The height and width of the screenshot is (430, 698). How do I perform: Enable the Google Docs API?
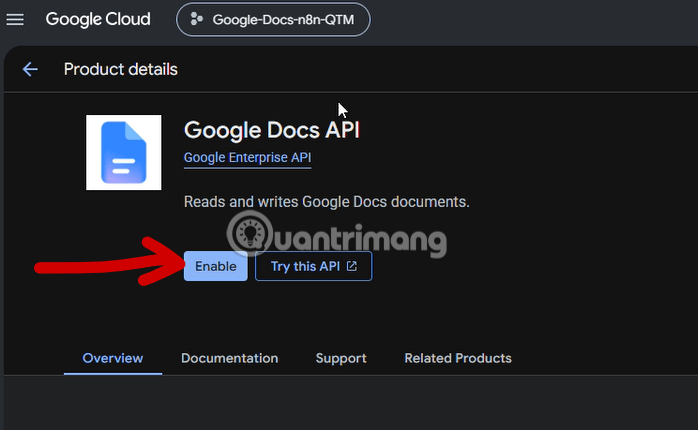[x=215, y=266]
